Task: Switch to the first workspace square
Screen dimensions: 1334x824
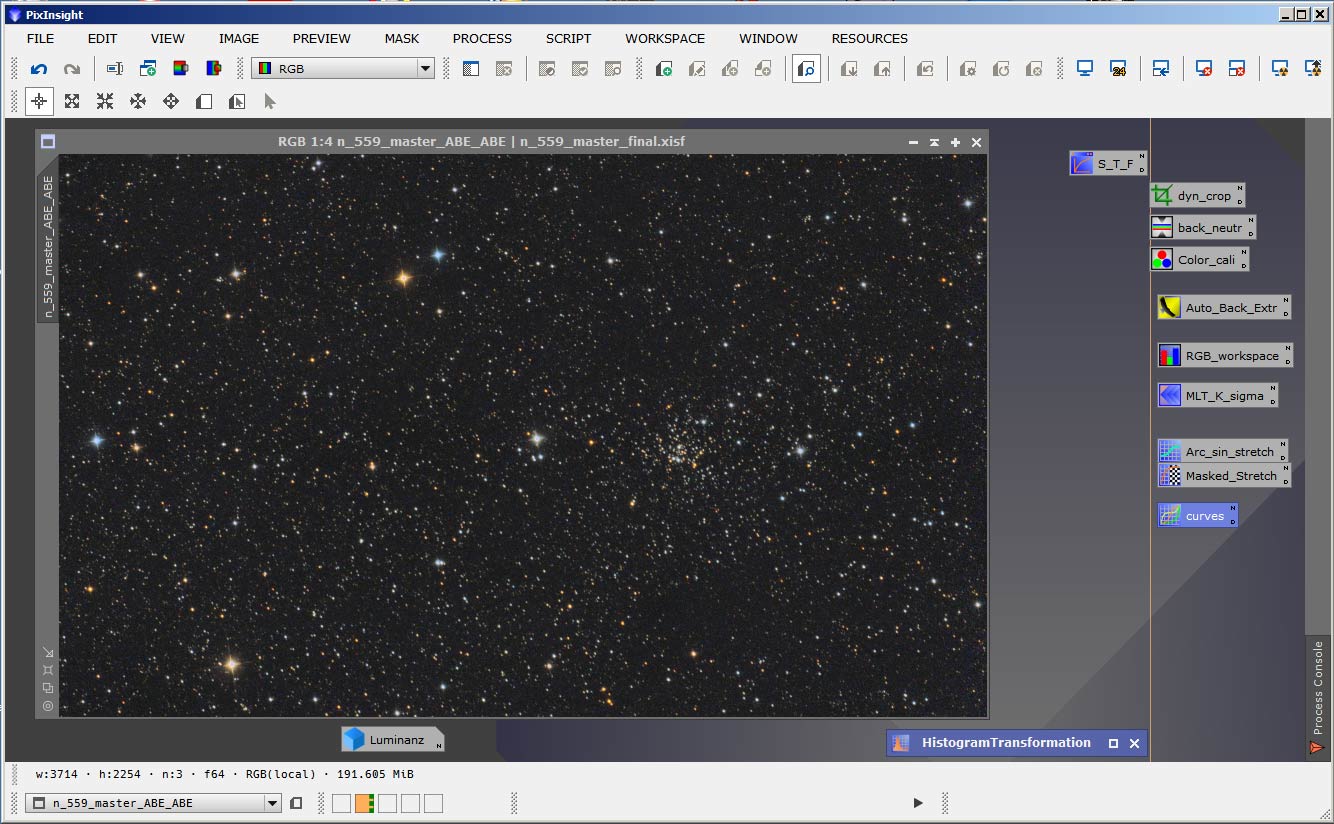Action: (x=341, y=803)
